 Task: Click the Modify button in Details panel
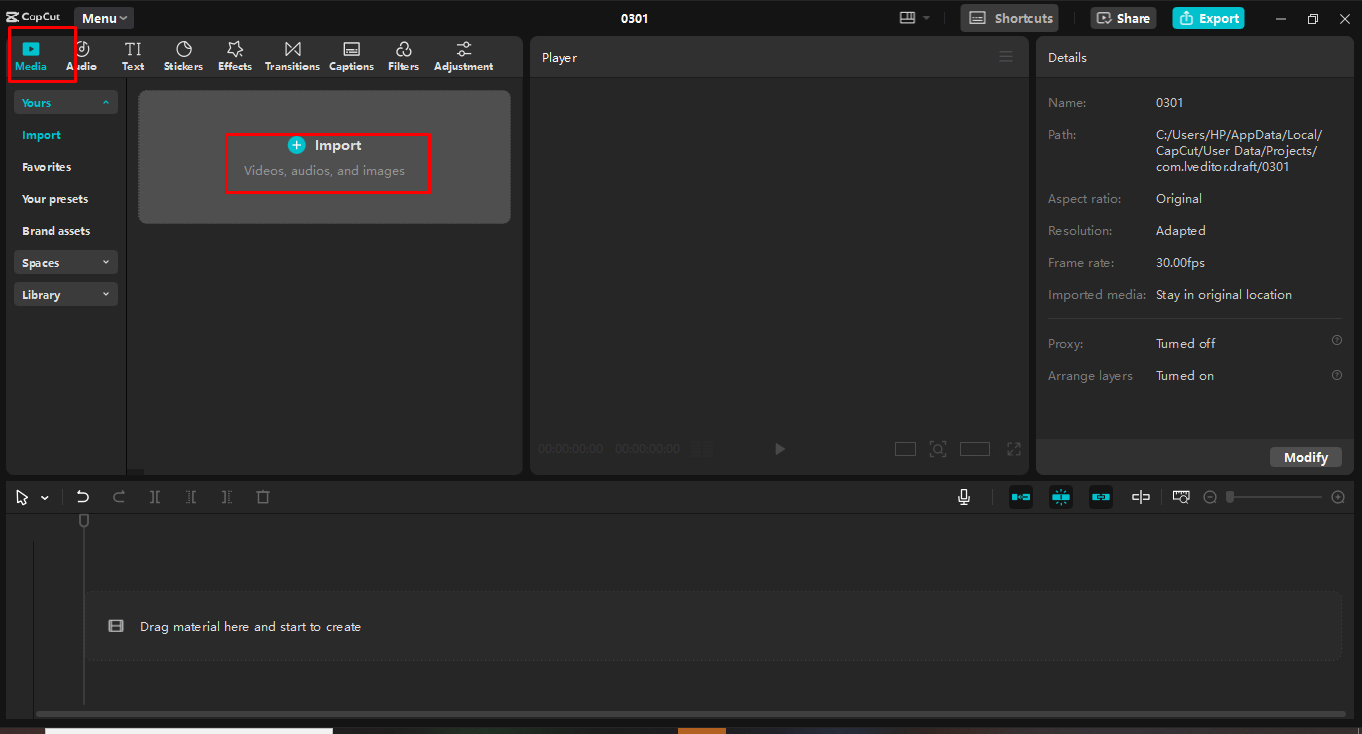pos(1305,456)
